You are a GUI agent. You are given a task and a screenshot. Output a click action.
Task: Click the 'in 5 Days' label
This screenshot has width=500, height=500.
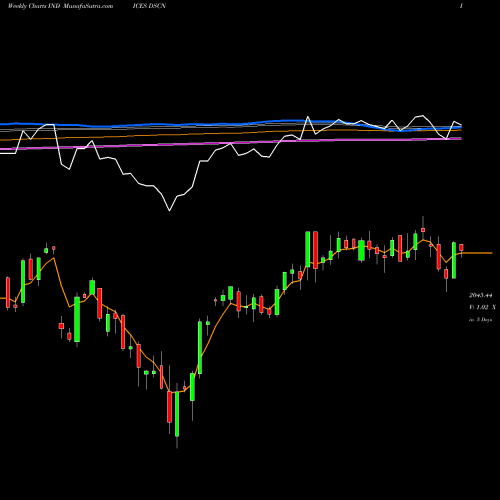[480, 319]
